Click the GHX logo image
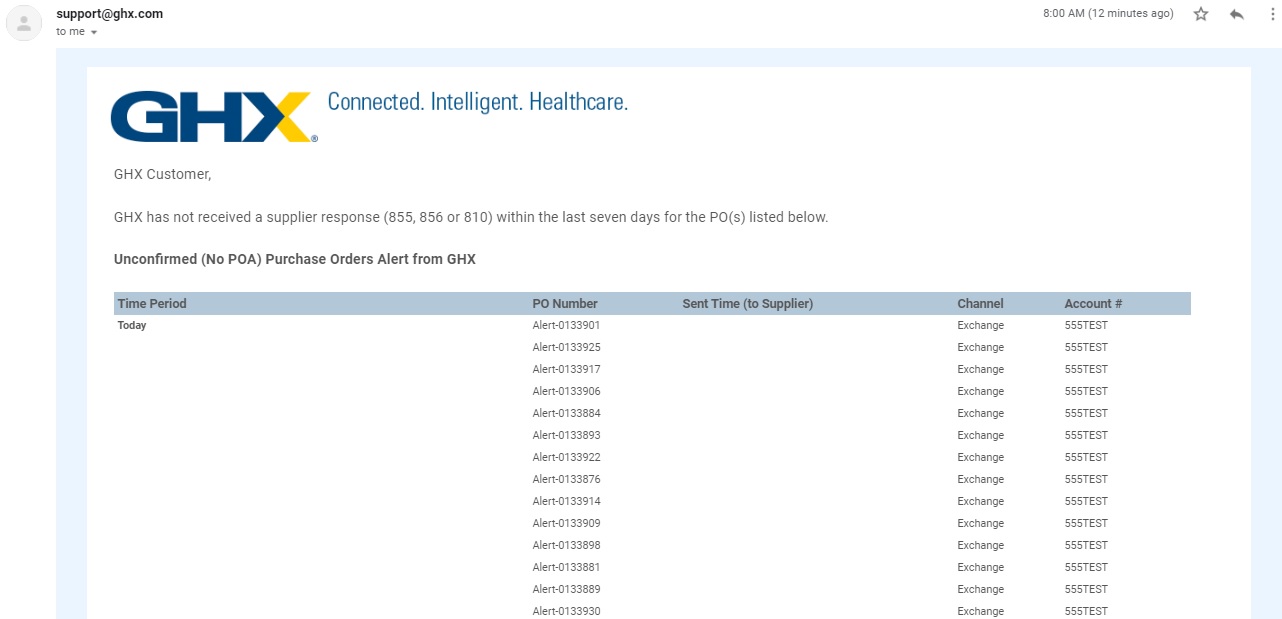 214,117
